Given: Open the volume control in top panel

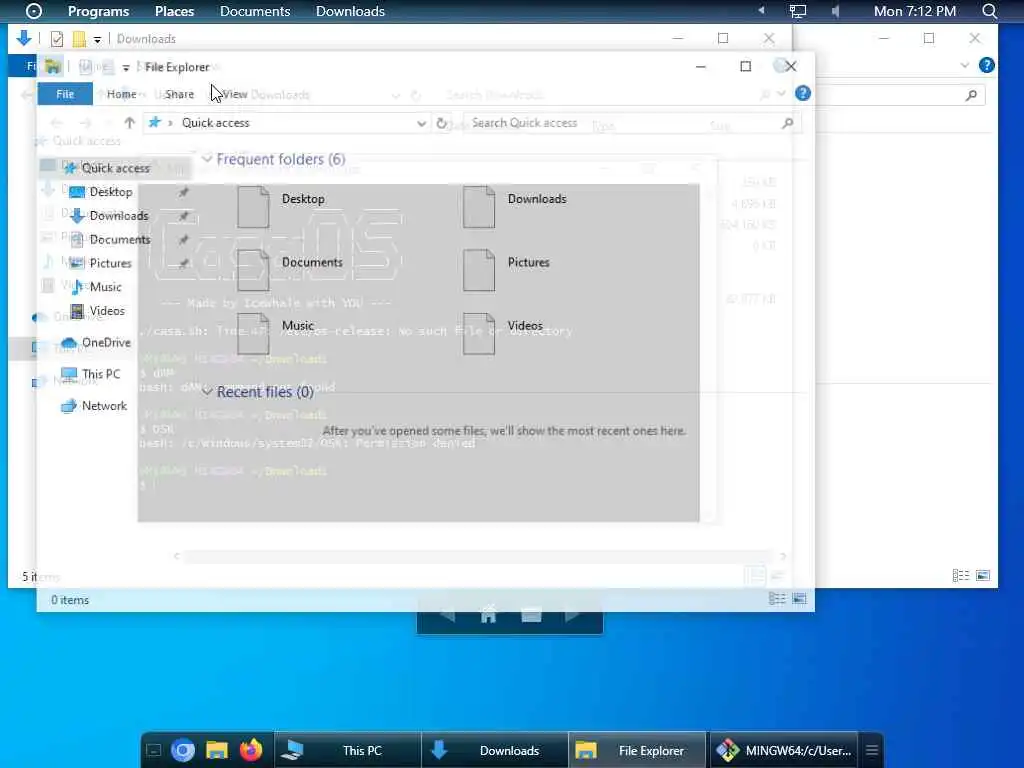Looking at the screenshot, I should pos(836,11).
